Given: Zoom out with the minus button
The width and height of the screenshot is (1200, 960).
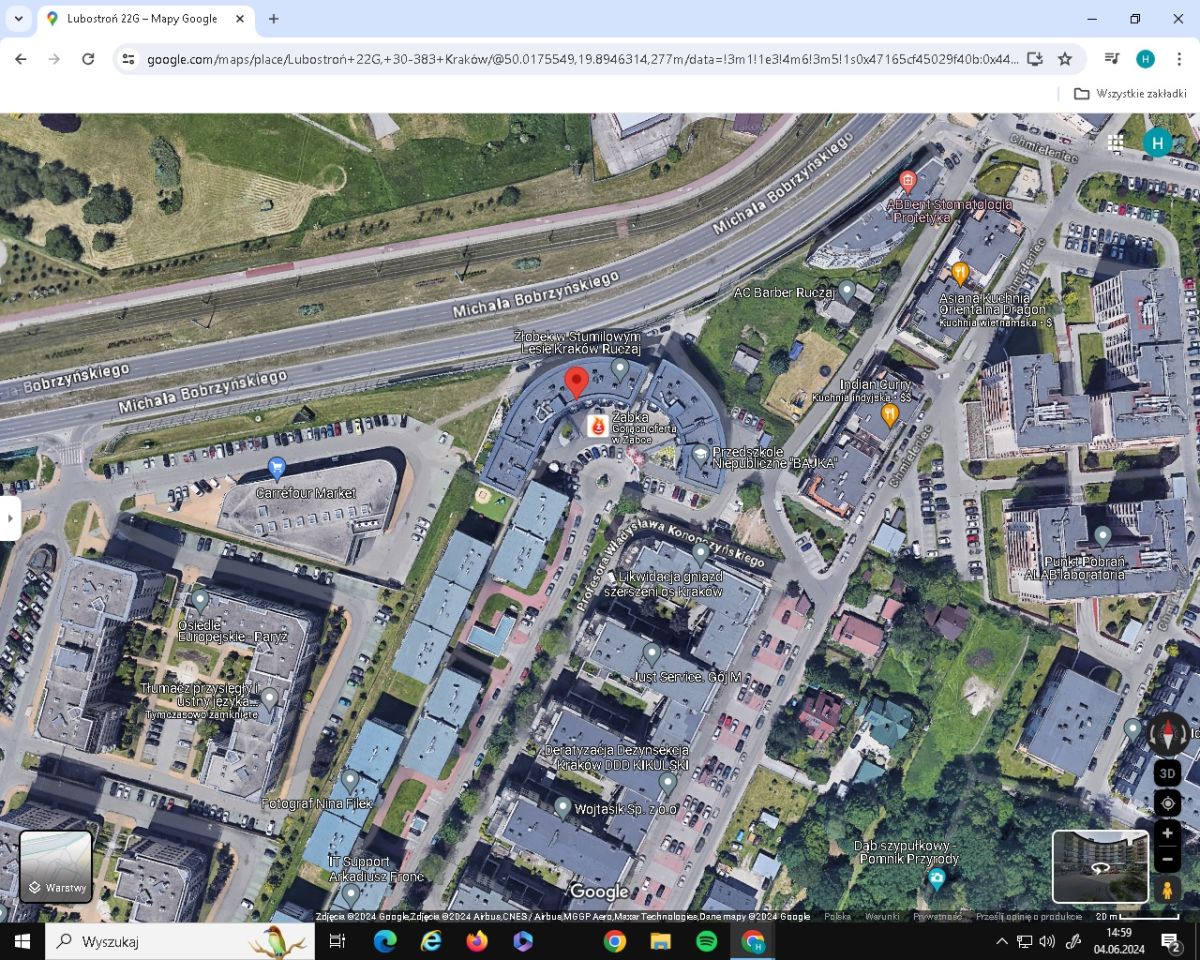Looking at the screenshot, I should 1167,859.
